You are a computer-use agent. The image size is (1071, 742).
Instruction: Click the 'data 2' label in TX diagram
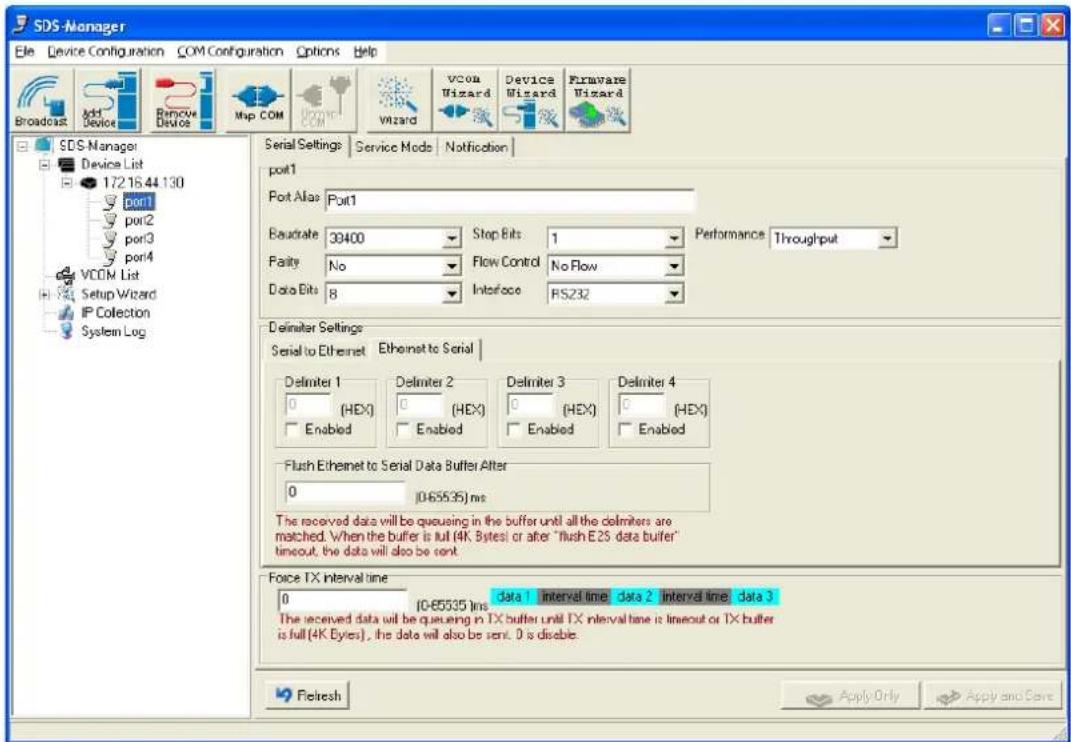tap(635, 596)
